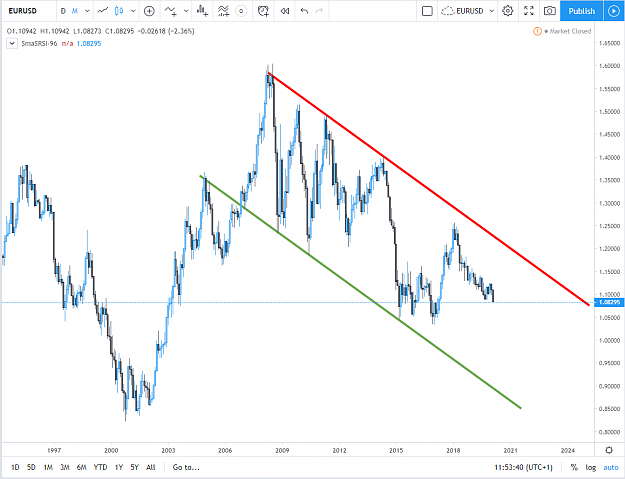
Task: Click the orange warning icon near Market Closed
Action: (x=537, y=31)
